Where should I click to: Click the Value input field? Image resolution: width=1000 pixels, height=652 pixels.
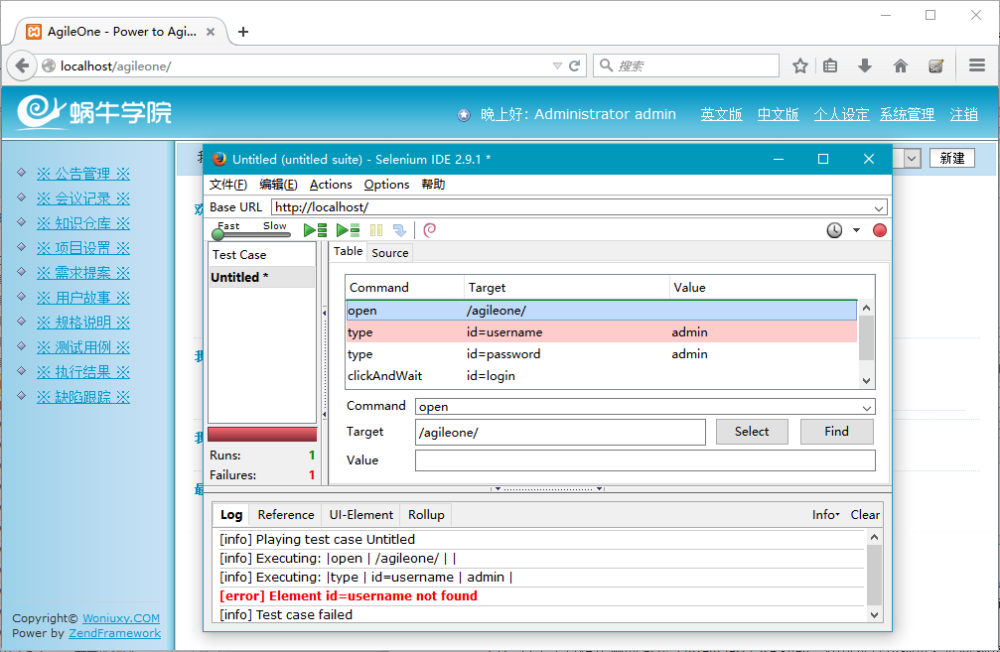pos(645,461)
